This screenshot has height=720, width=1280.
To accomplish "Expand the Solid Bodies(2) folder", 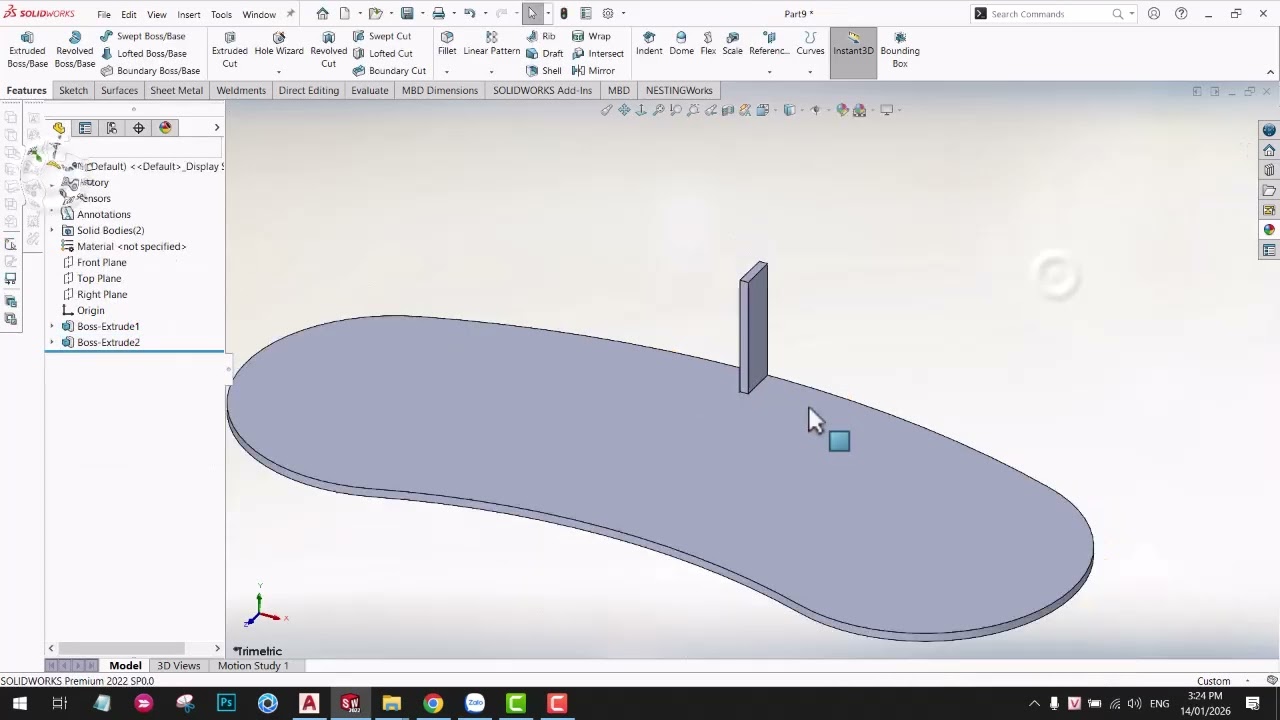I will click(52, 231).
